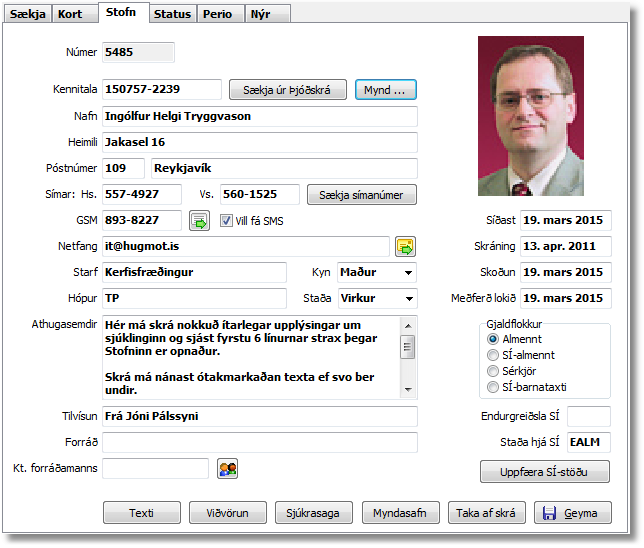Click the Vs. phone field 560-1525
644x548 pixels.
[x=260, y=194]
